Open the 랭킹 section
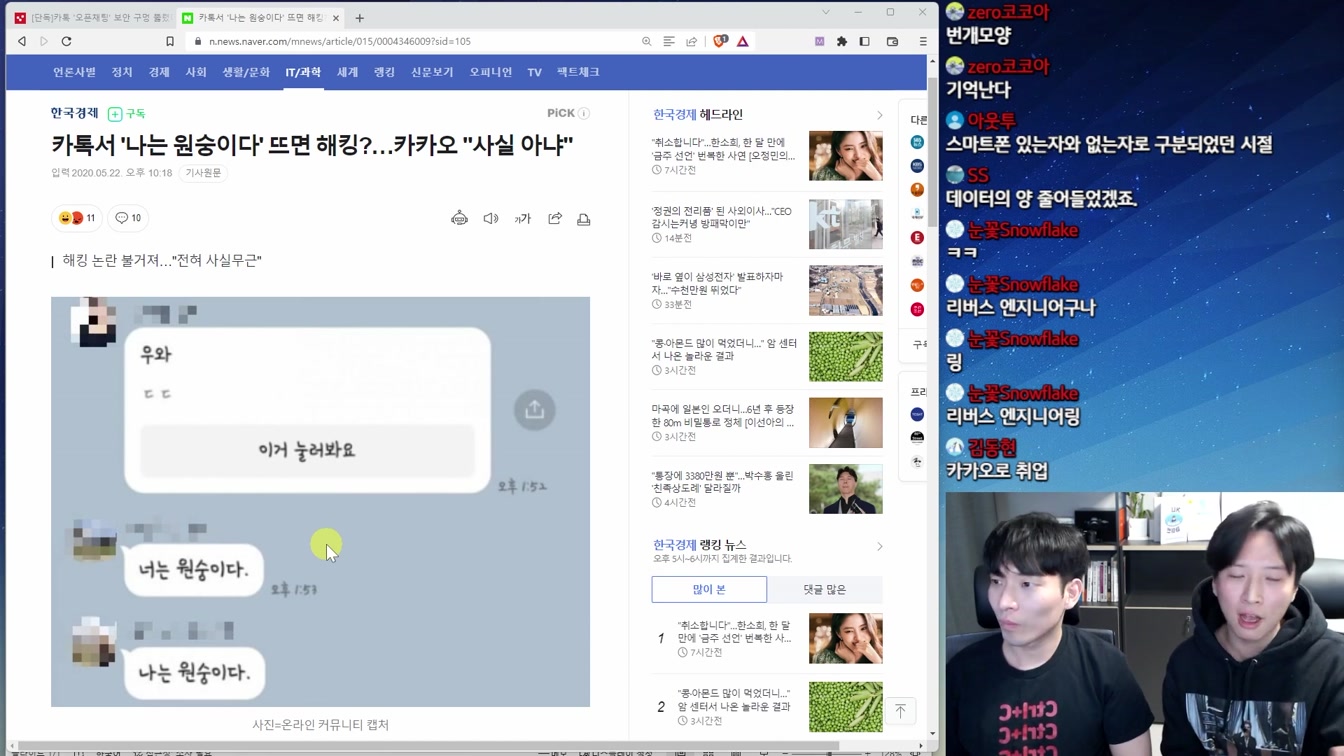Image resolution: width=1344 pixels, height=756 pixels. coord(384,72)
